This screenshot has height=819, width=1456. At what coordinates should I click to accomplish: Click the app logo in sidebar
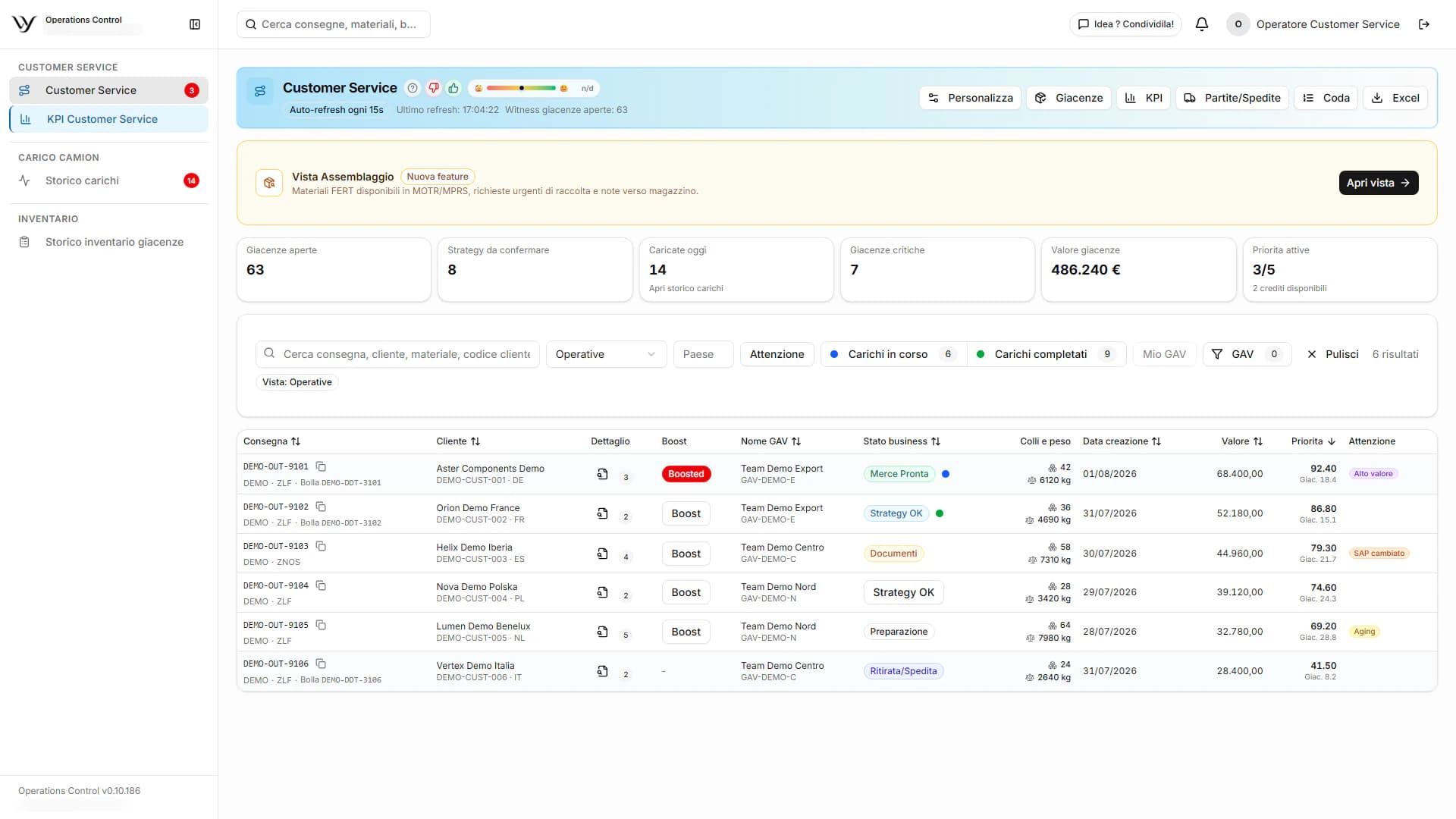pyautogui.click(x=24, y=24)
